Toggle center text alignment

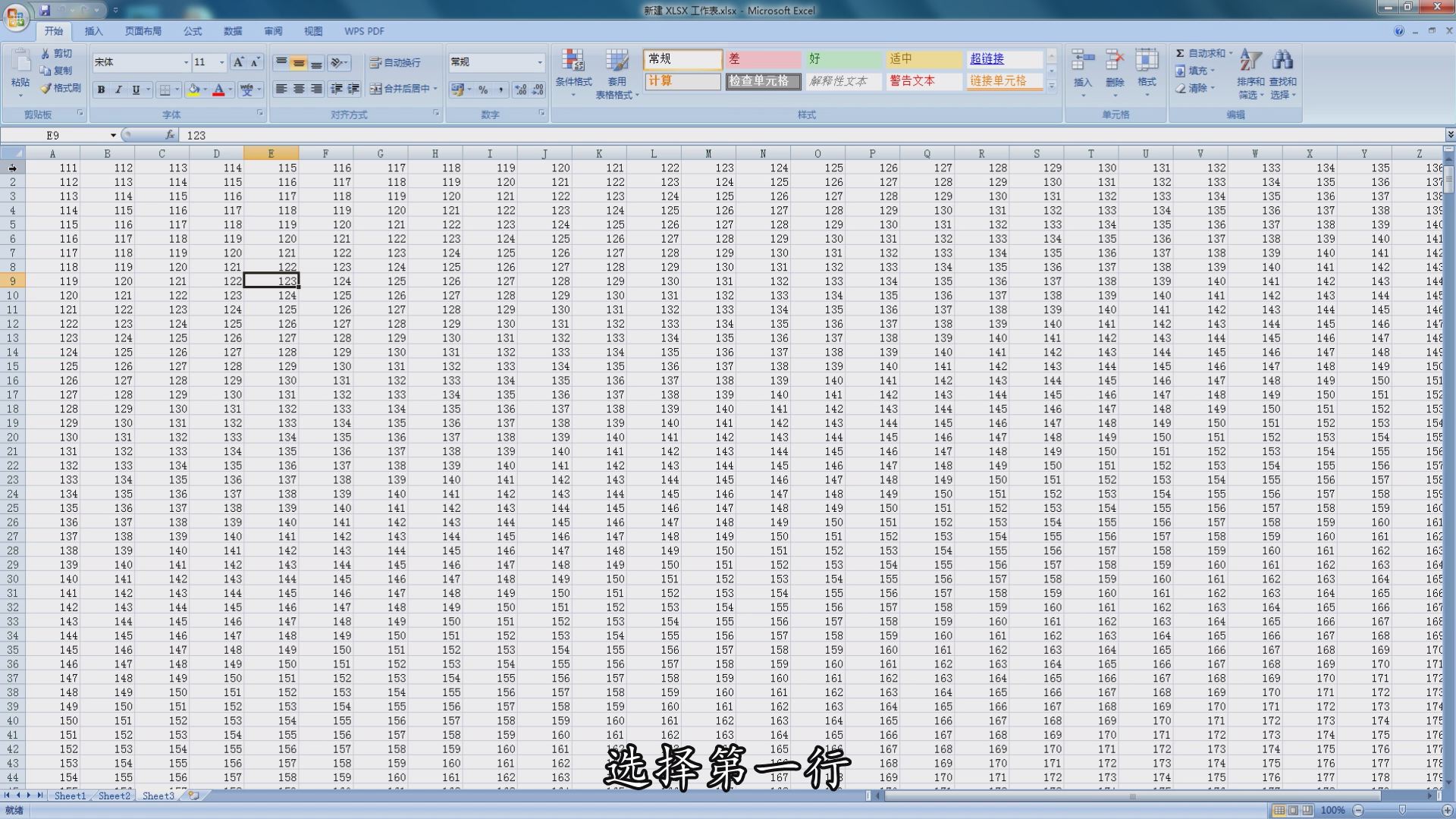pyautogui.click(x=299, y=89)
